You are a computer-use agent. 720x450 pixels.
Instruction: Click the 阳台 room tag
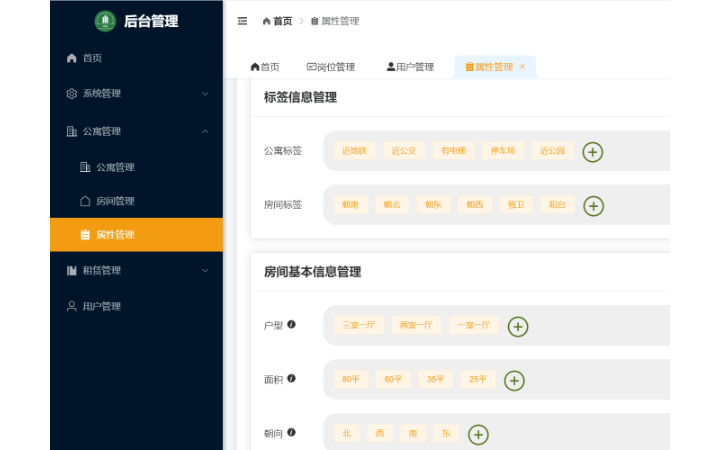tap(557, 205)
